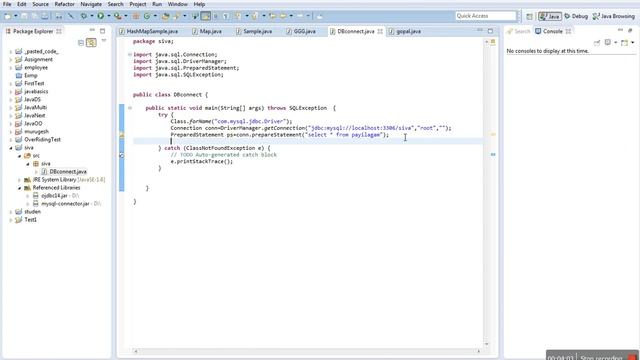The image size is (640, 360).
Task: Switch to the gopal.java tab
Action: tap(404, 31)
